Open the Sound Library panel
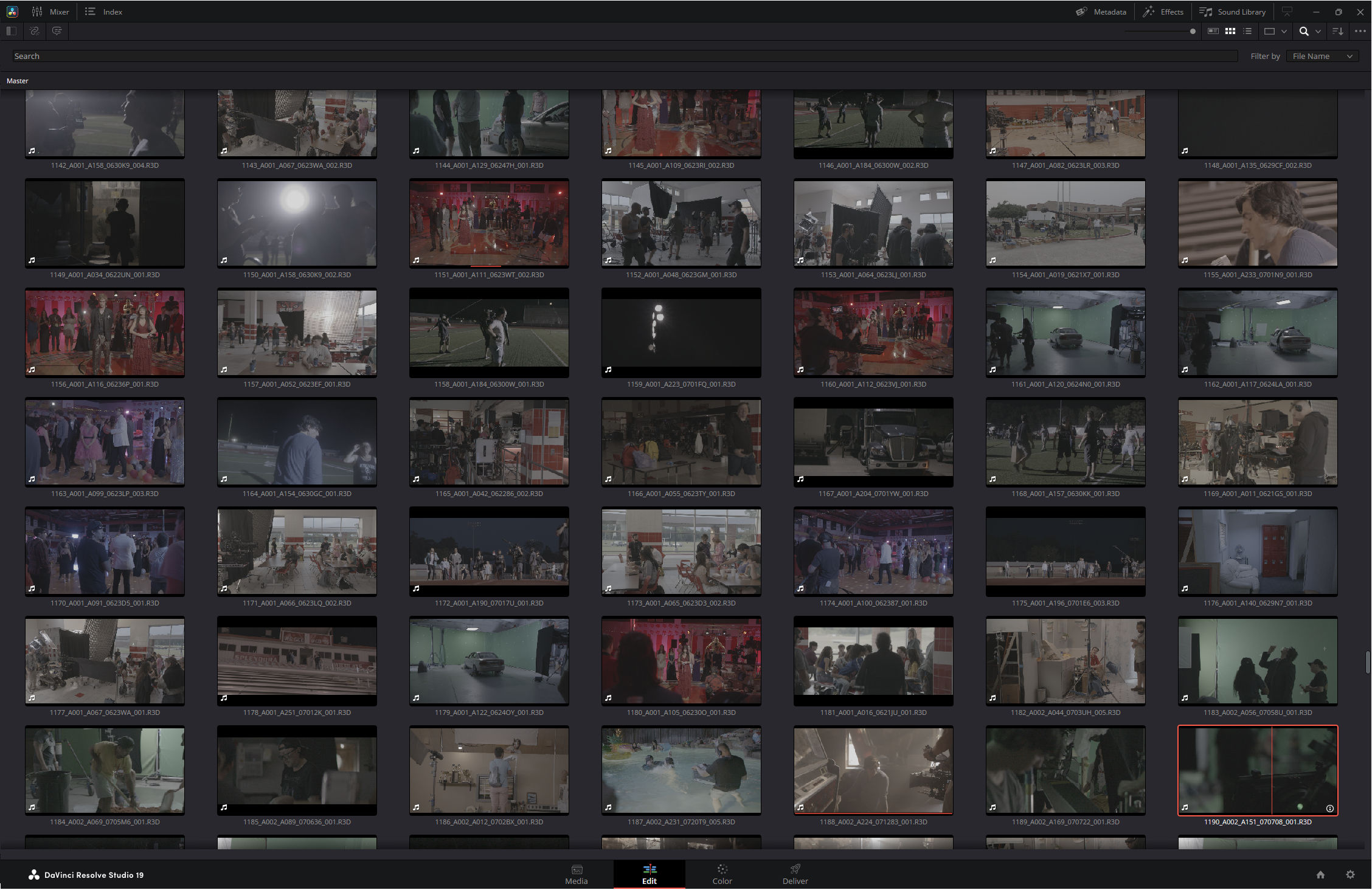 click(1232, 12)
